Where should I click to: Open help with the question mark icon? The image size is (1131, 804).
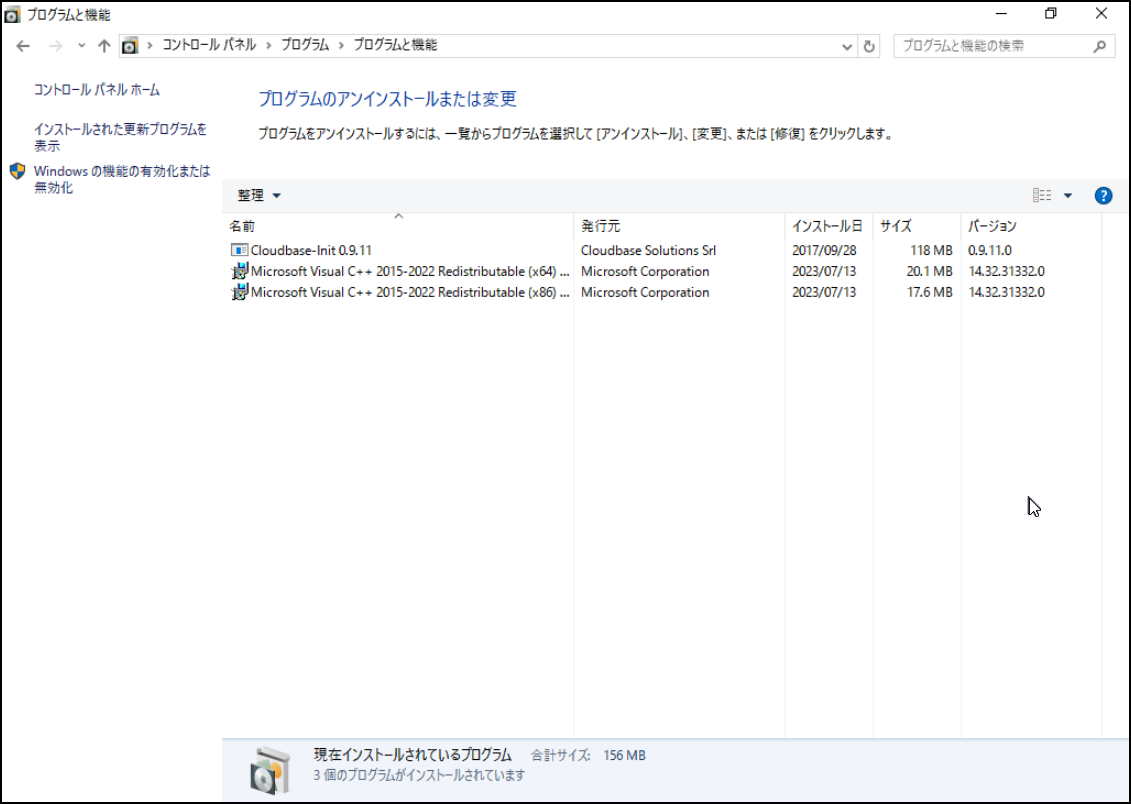click(1104, 195)
